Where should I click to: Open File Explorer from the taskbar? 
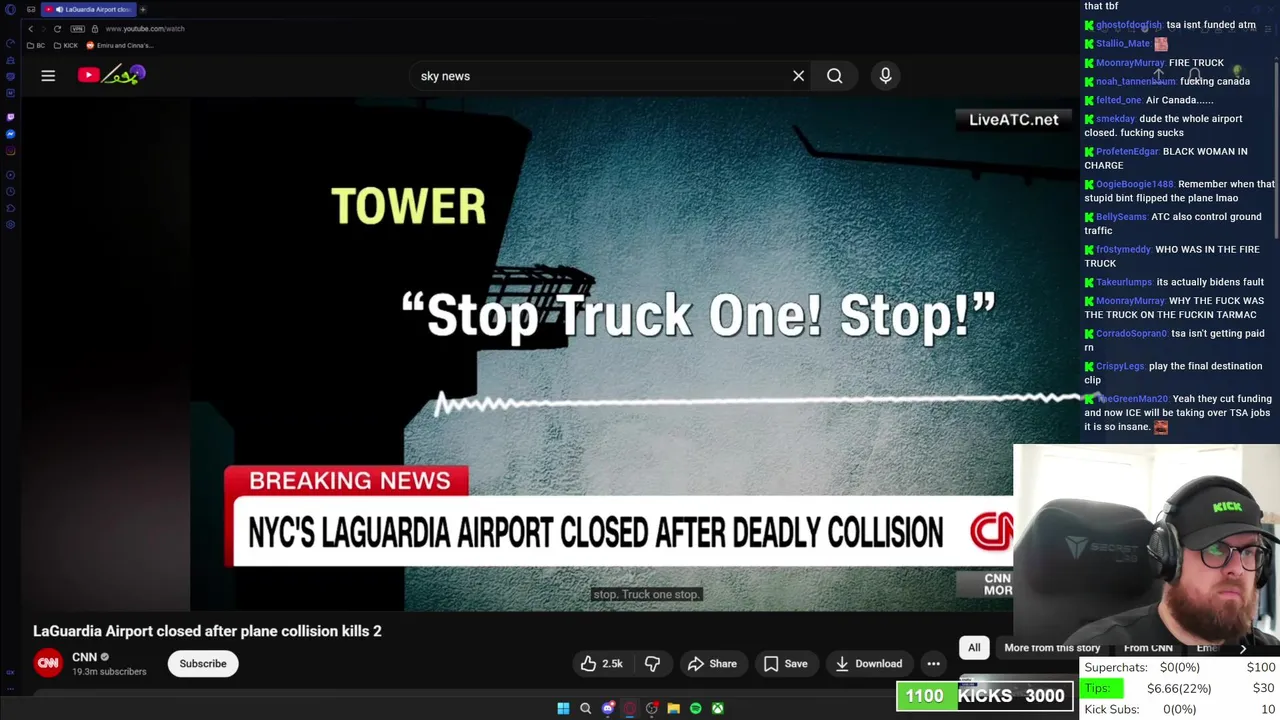674,708
